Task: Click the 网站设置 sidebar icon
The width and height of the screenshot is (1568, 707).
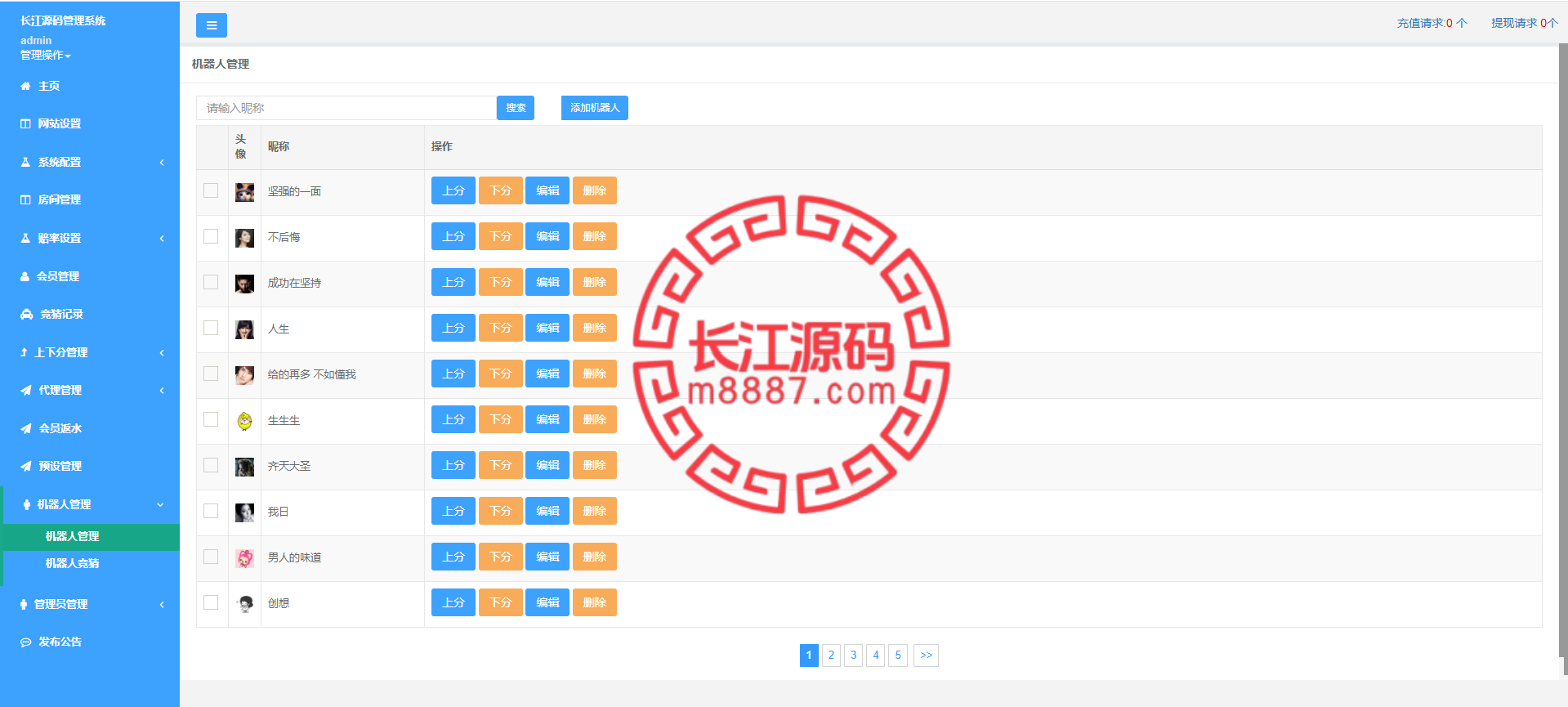Action: coord(25,123)
